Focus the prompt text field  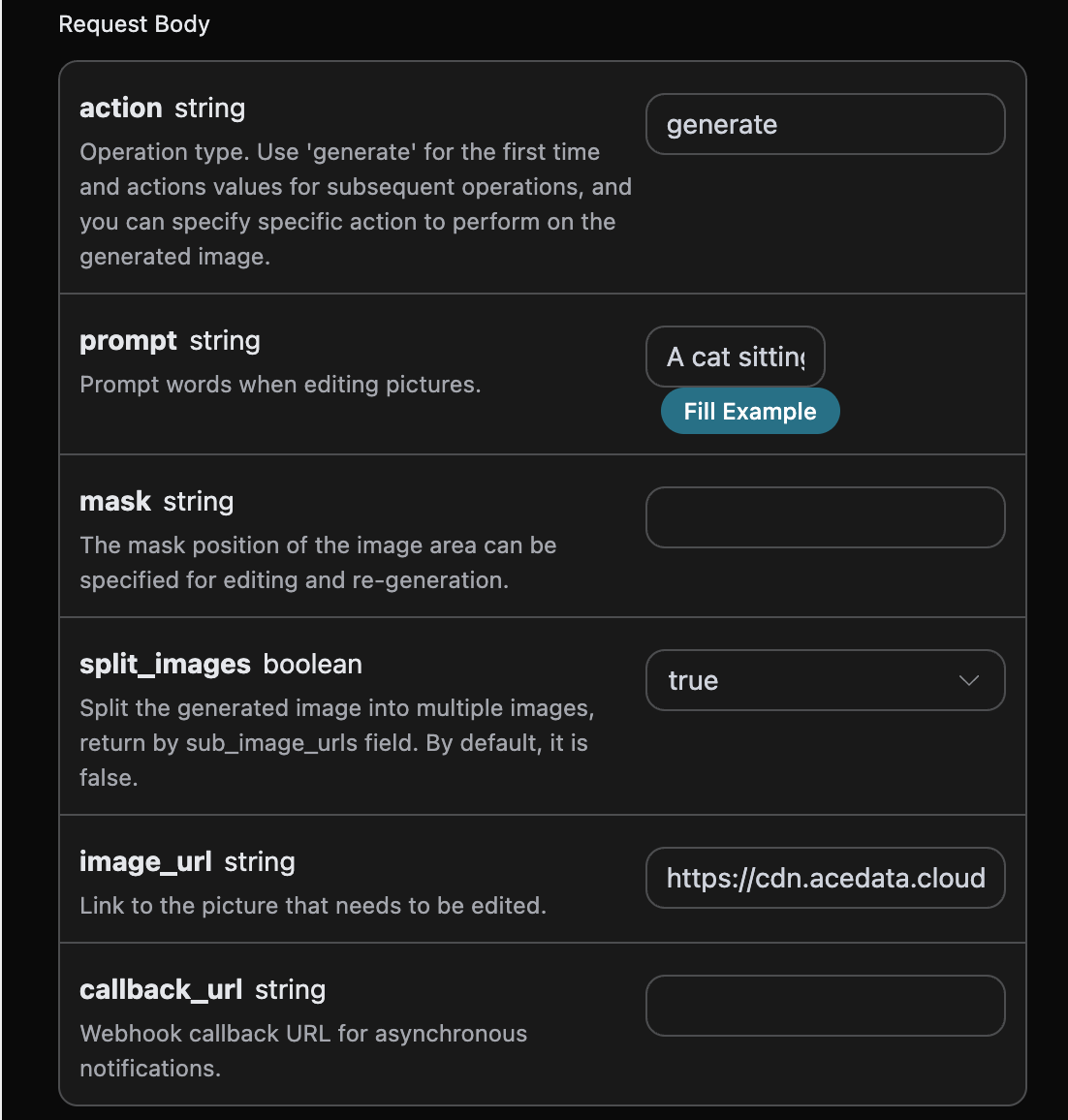click(x=735, y=357)
